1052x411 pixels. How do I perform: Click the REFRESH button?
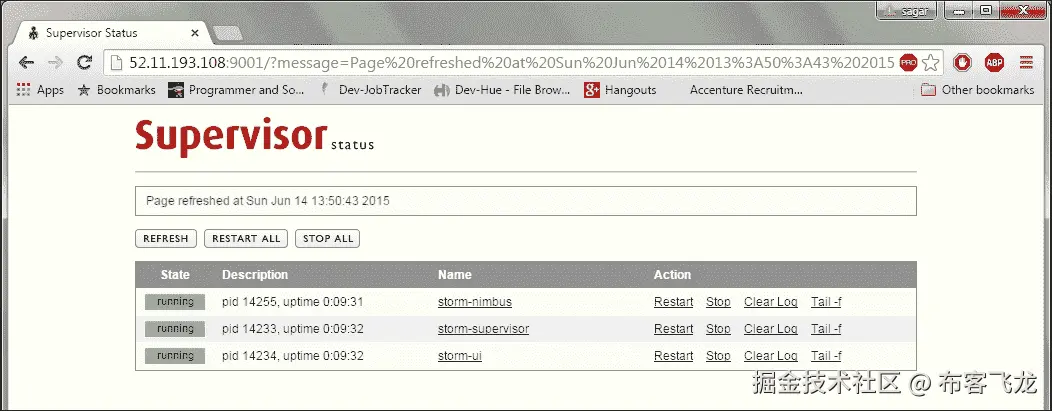(166, 239)
